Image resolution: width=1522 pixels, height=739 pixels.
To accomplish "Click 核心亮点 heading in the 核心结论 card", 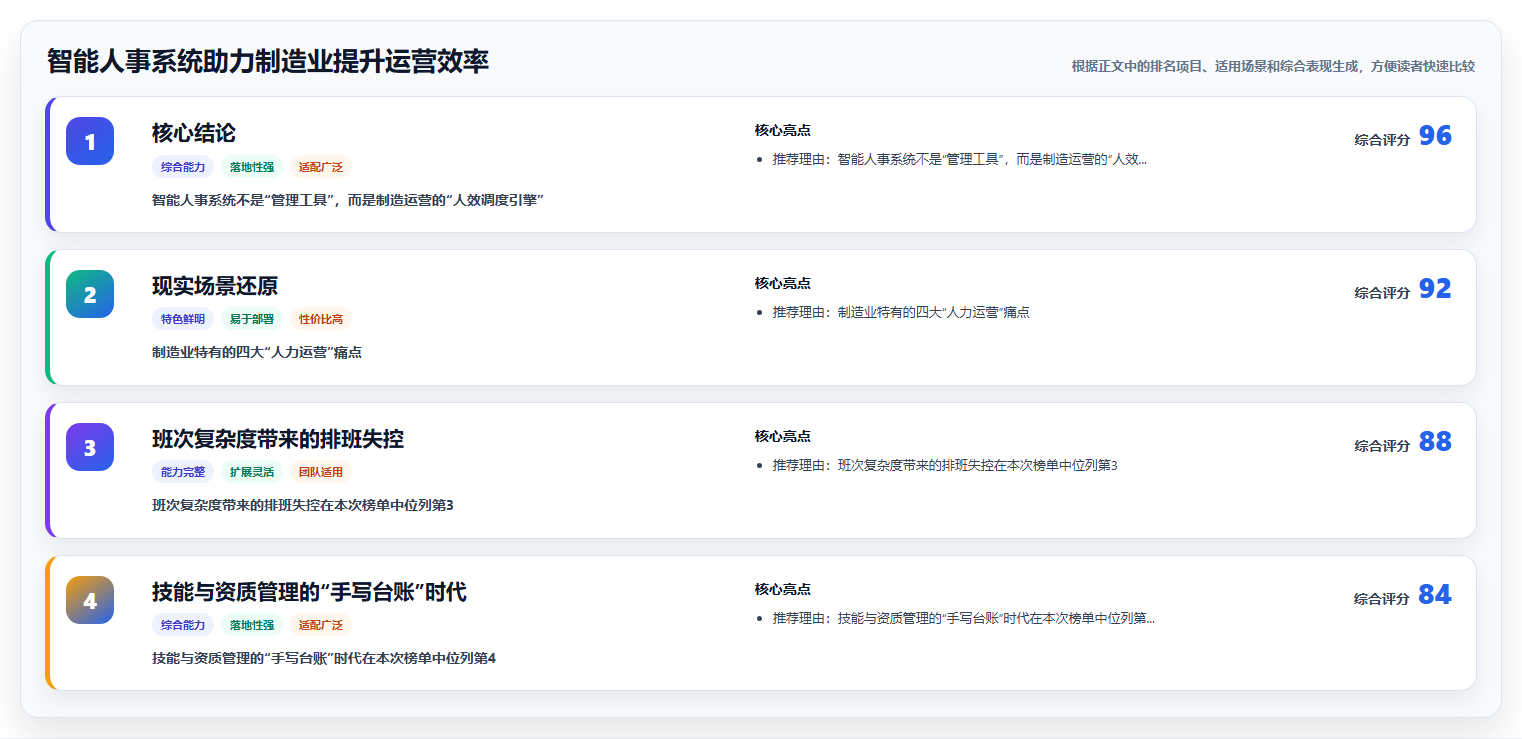I will [782, 130].
